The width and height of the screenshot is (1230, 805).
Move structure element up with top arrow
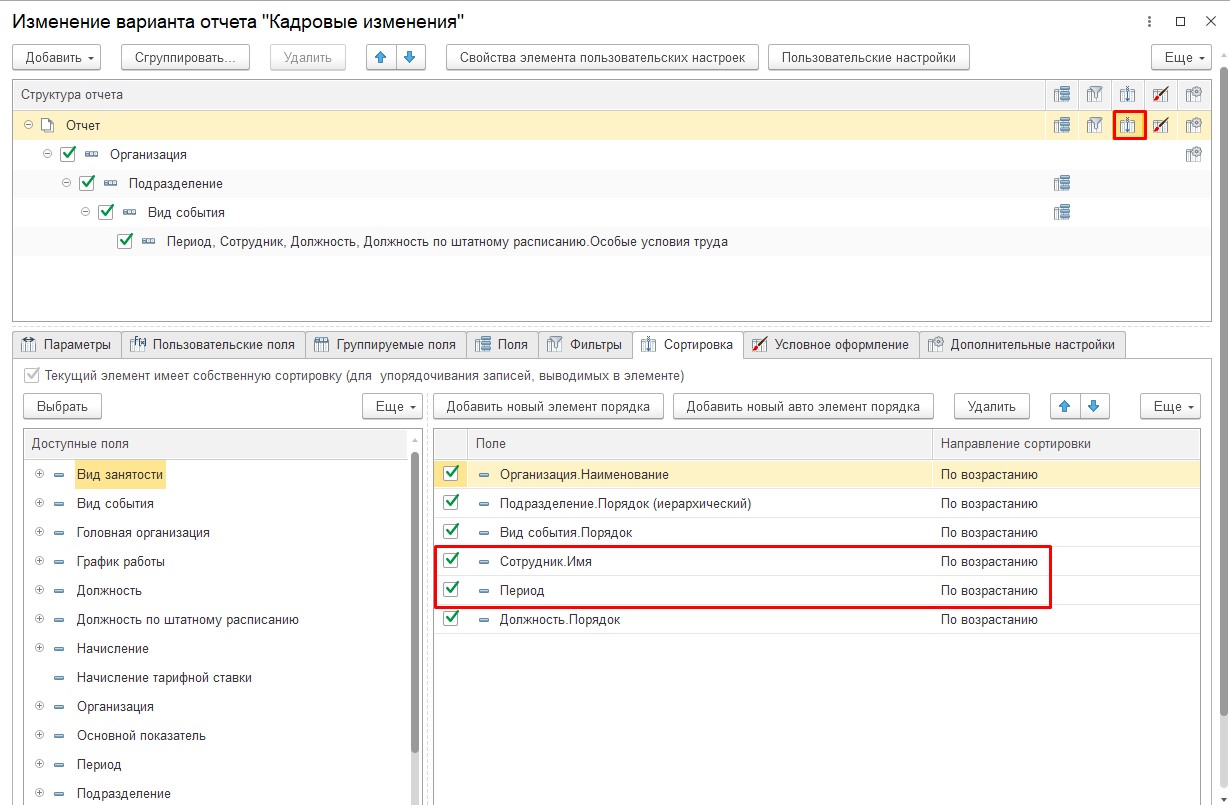tap(380, 57)
